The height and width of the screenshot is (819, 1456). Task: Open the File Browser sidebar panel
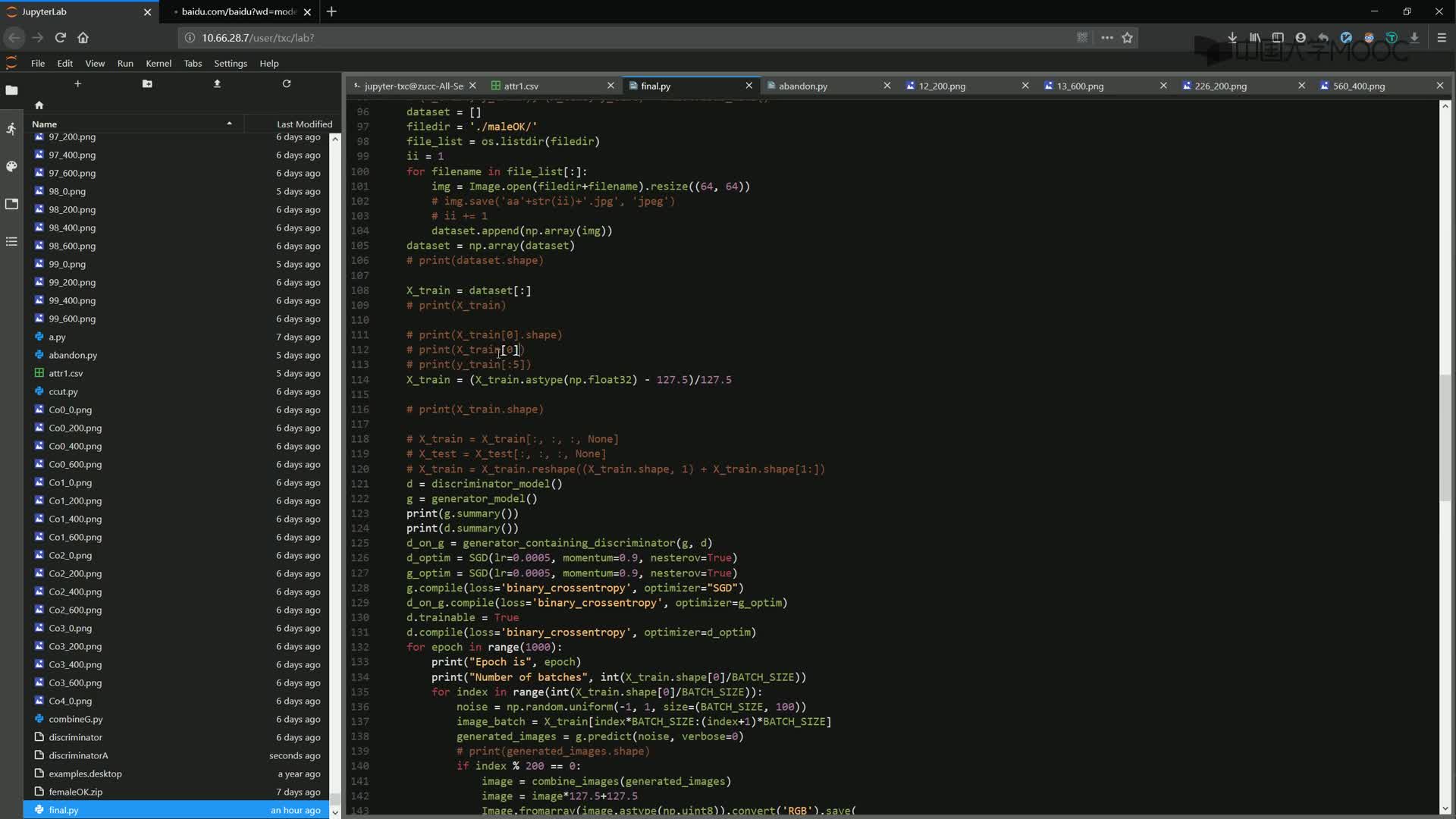click(x=11, y=90)
